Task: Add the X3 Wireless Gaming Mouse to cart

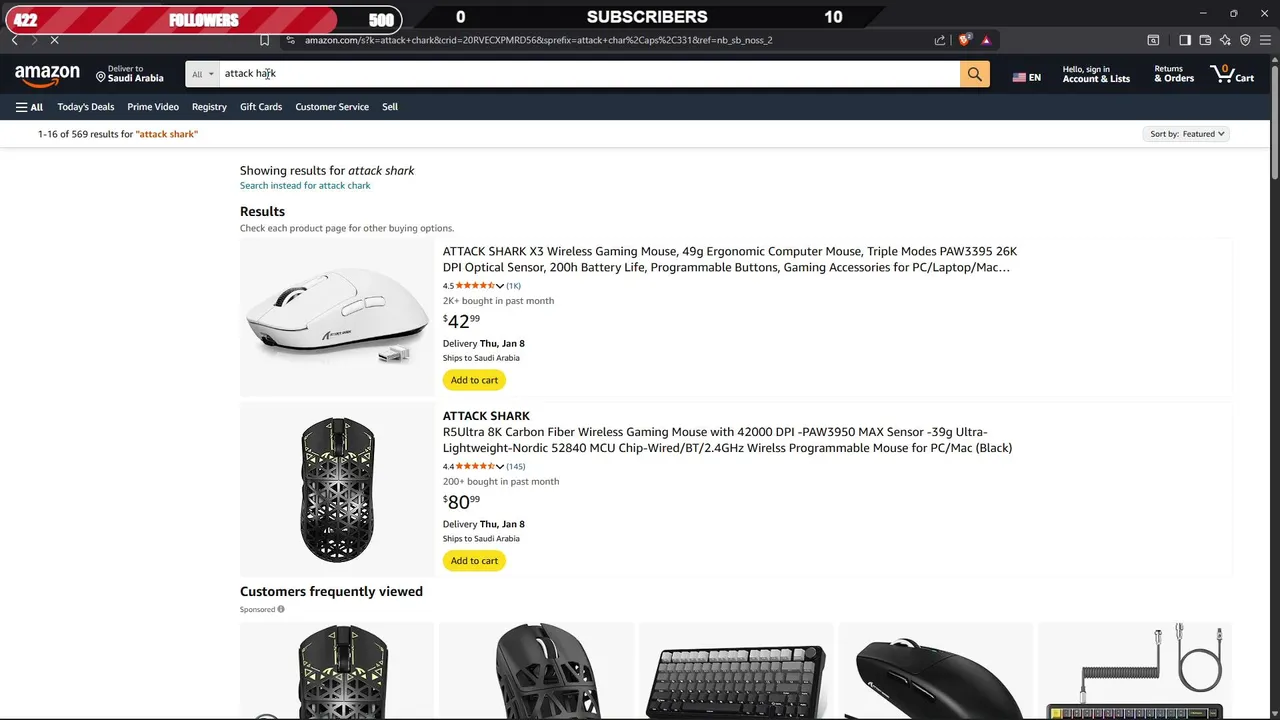Action: click(x=474, y=380)
